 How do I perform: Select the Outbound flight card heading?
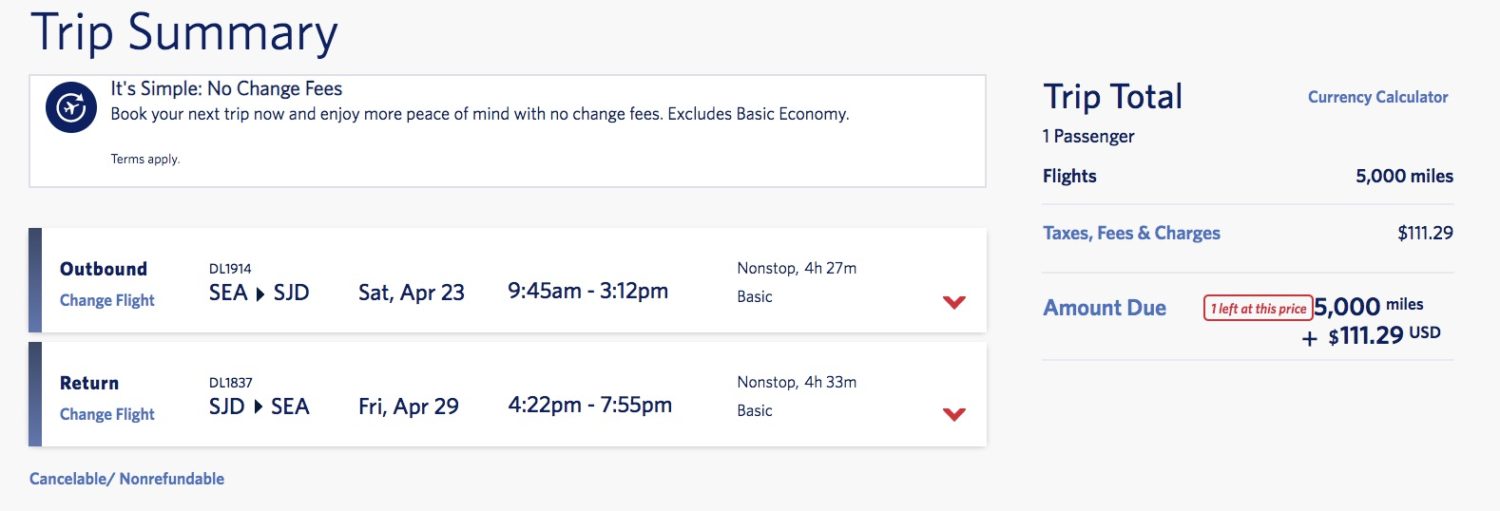[x=103, y=269]
